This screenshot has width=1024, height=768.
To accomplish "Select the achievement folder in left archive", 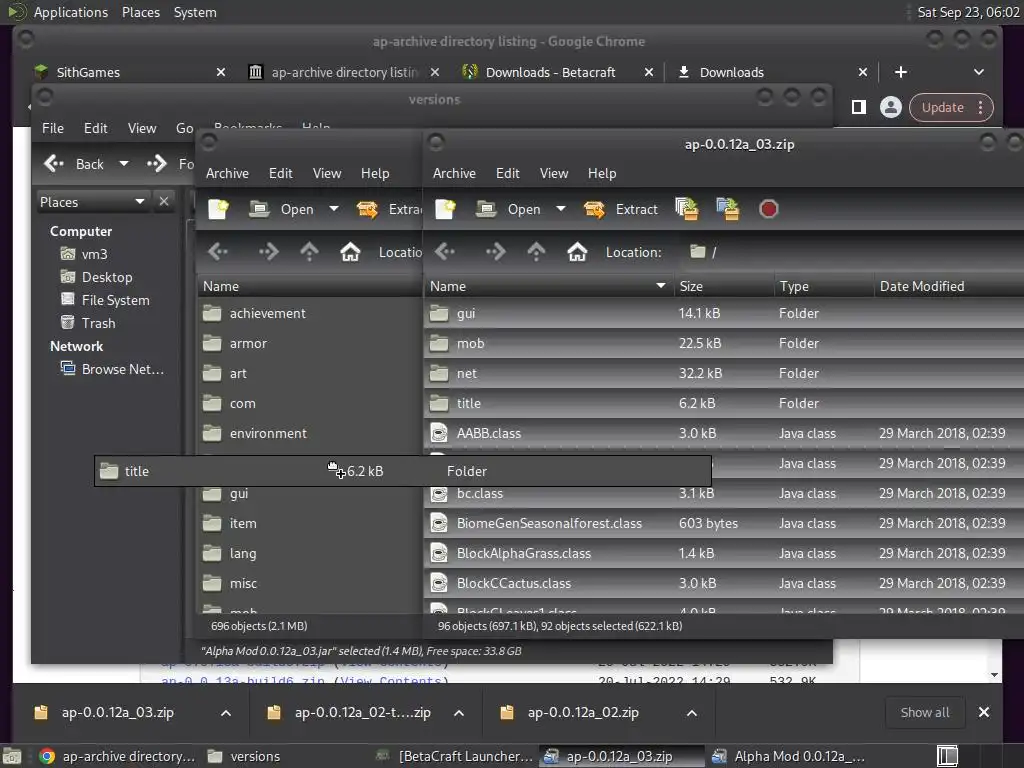I will tap(310, 313).
